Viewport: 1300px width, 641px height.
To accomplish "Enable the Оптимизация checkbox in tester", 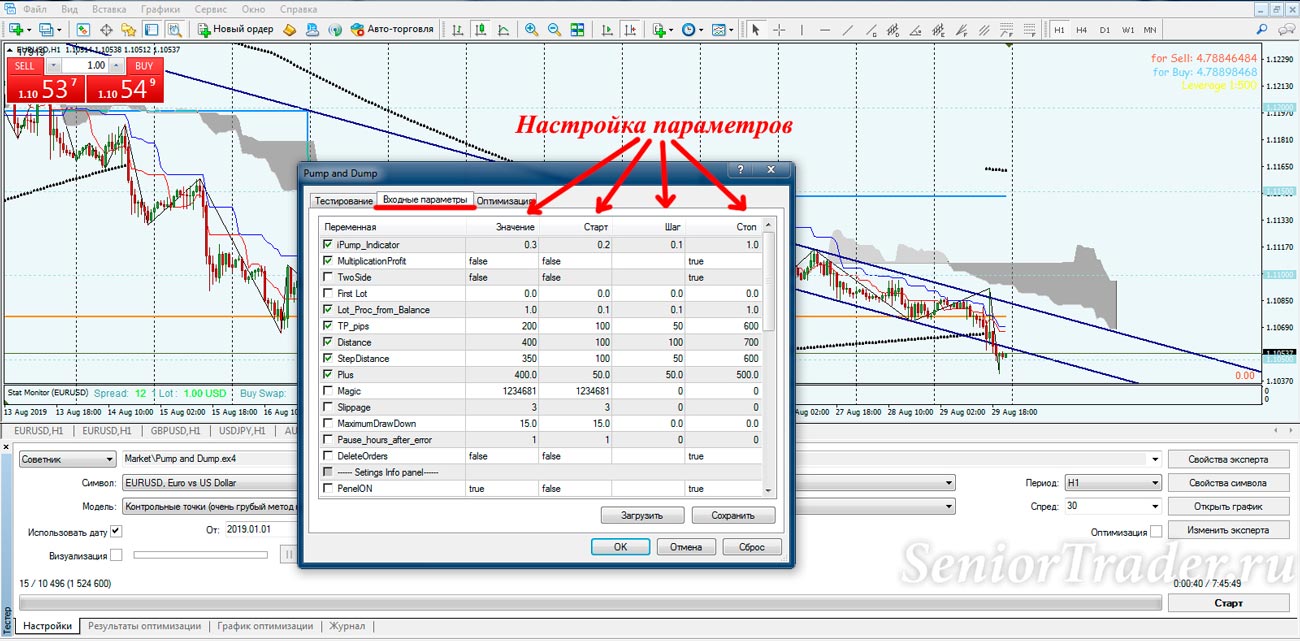I will tap(1156, 531).
